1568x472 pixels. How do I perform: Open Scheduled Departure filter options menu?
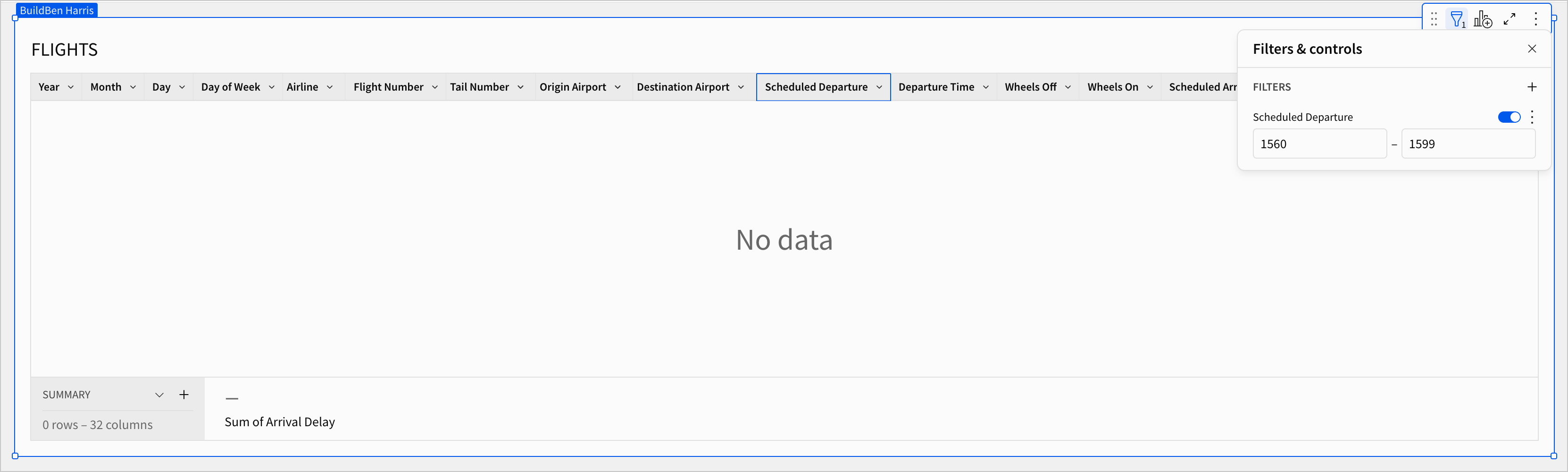(1532, 117)
